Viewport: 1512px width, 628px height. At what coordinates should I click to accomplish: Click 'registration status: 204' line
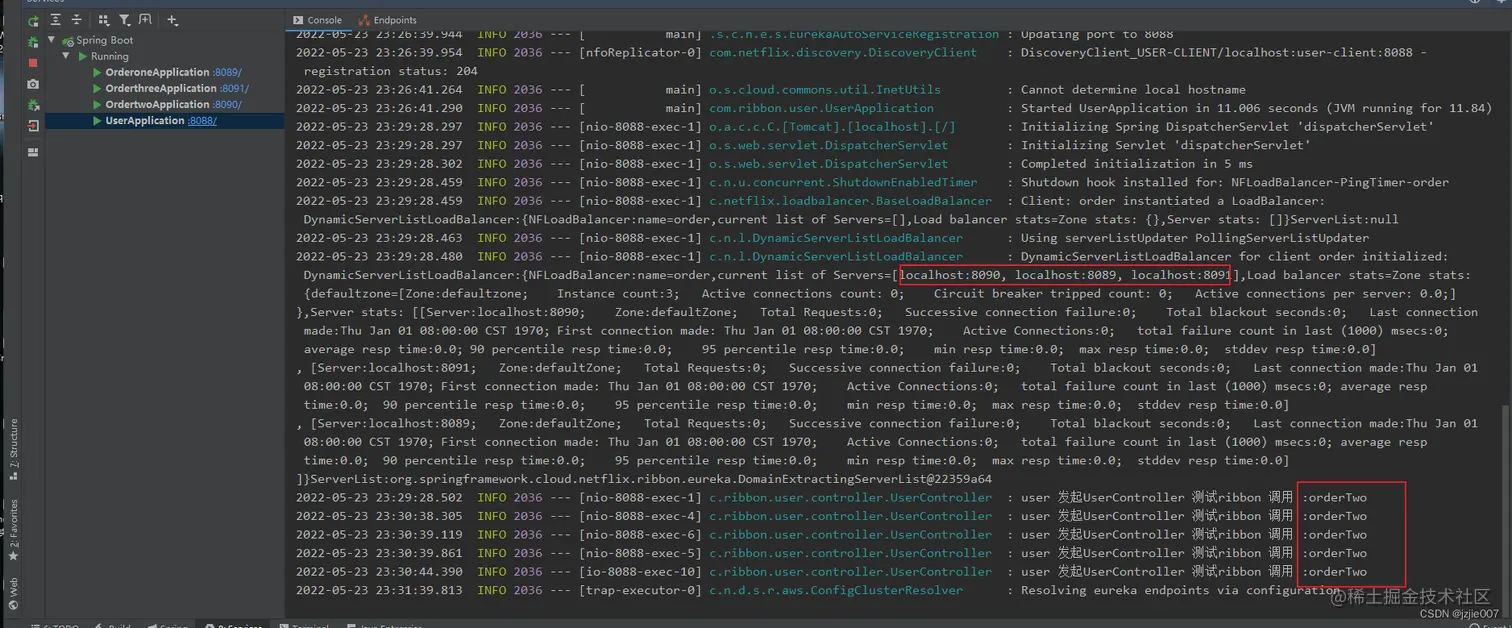[391, 71]
